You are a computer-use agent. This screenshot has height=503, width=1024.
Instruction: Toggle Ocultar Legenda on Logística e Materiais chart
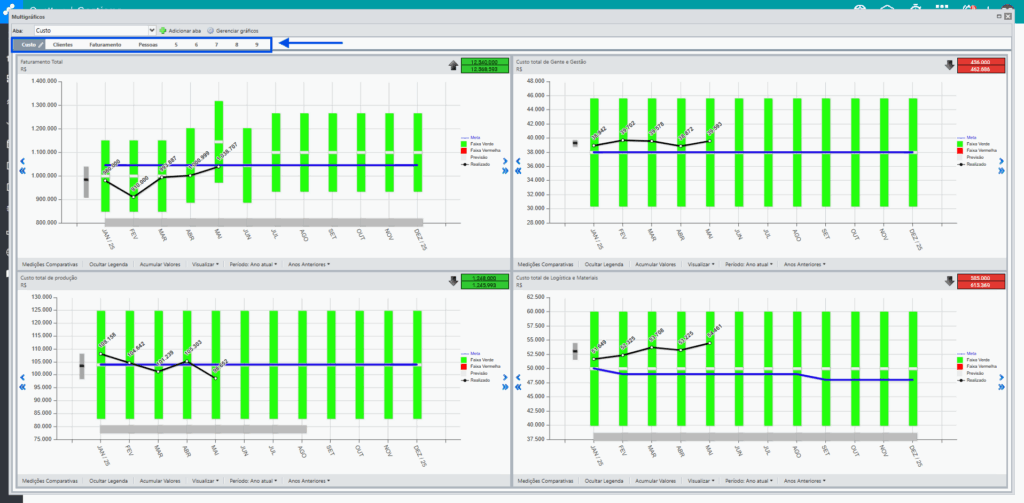click(x=604, y=481)
